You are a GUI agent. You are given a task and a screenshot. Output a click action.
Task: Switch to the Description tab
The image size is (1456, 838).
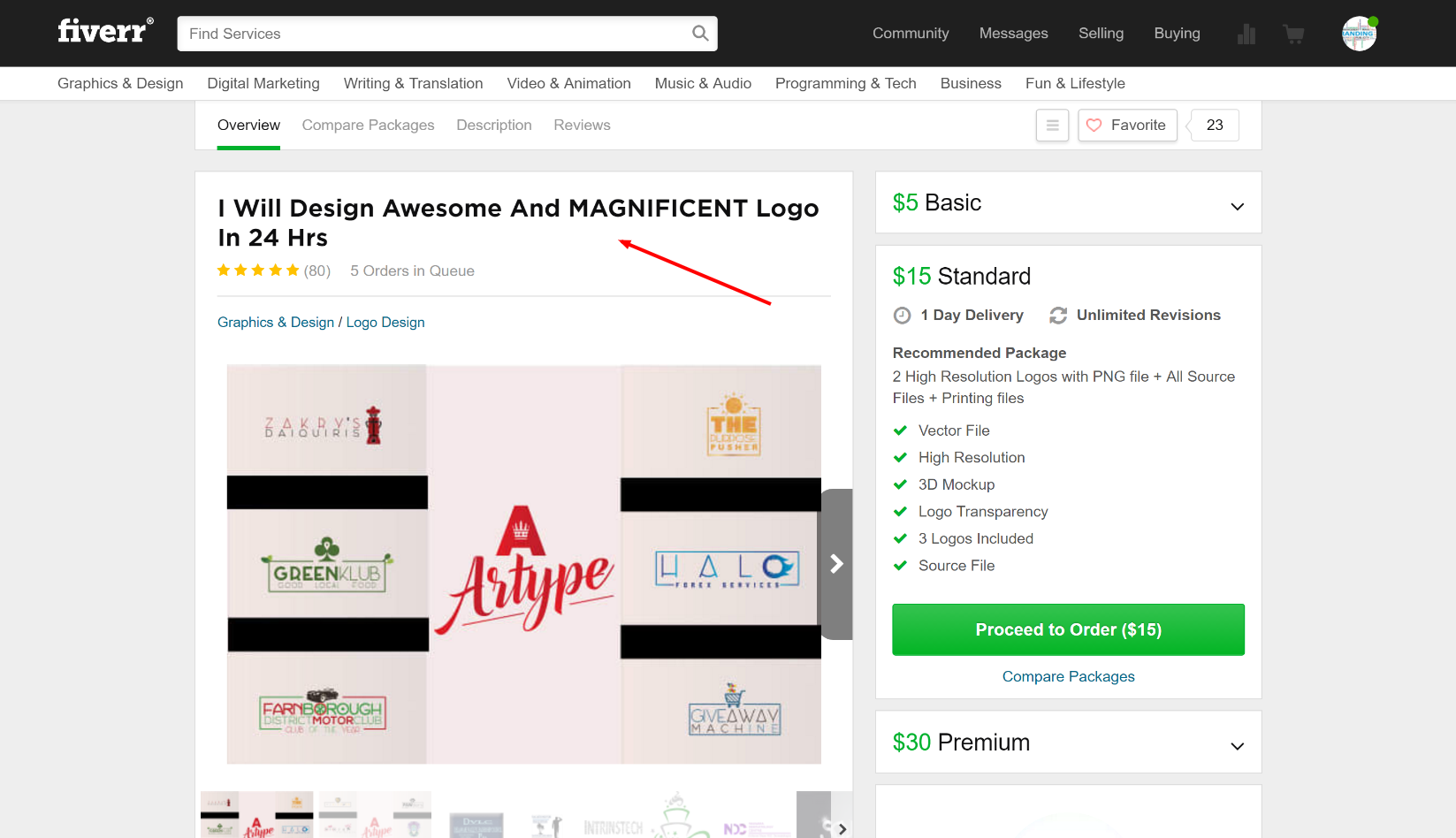point(494,126)
